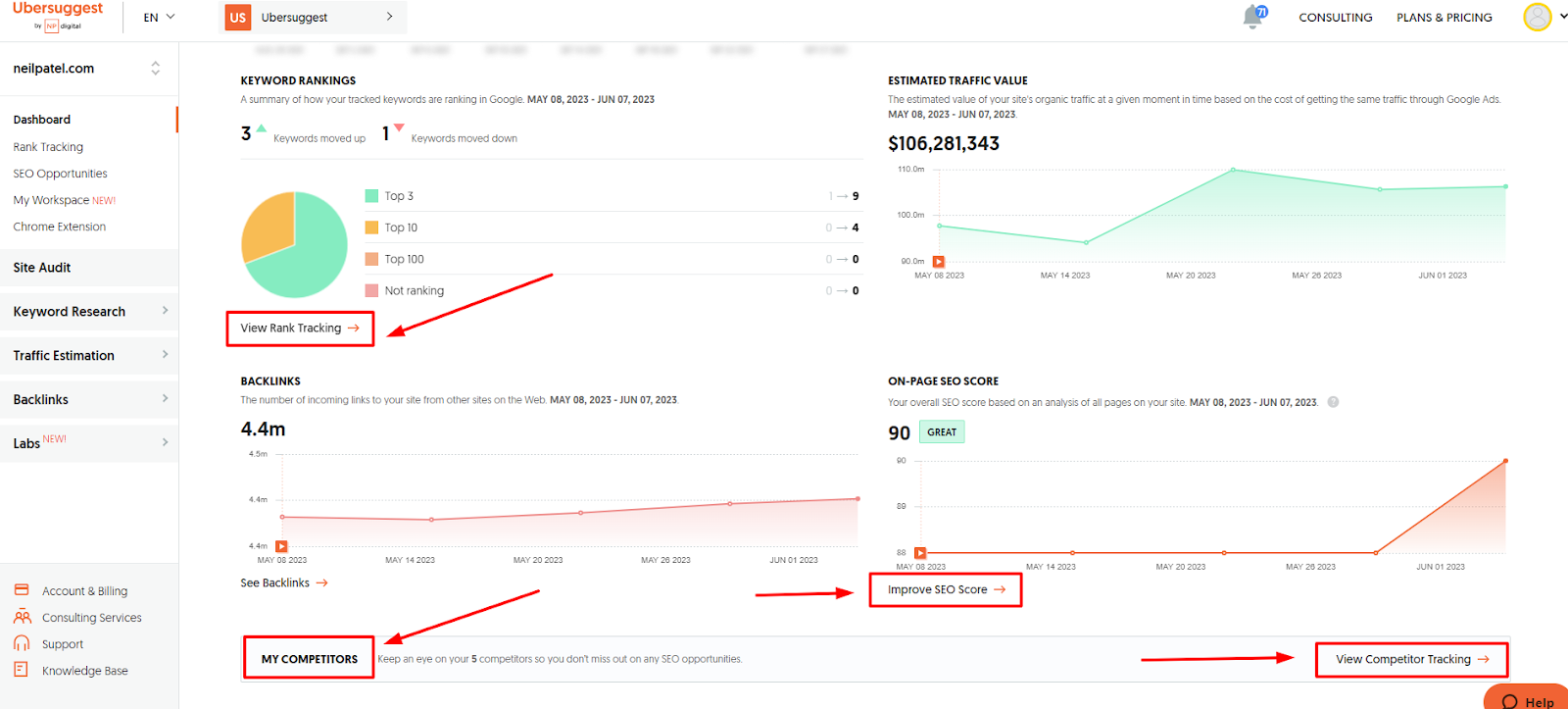
Task: Go to Rank Tracking in sidebar
Action: (x=48, y=147)
